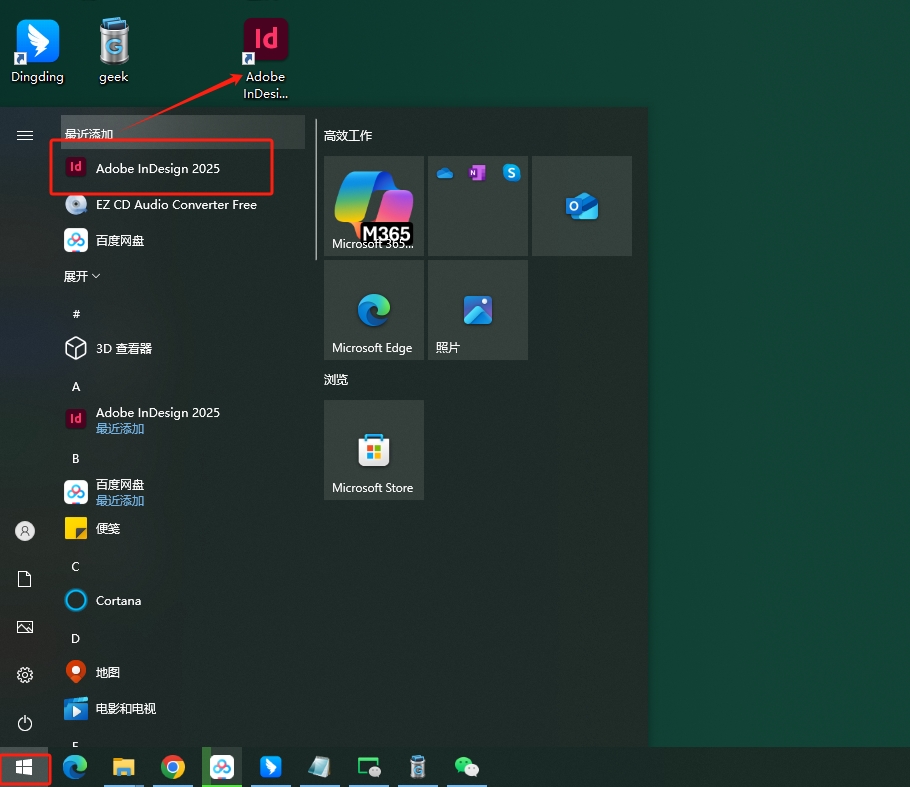Click the Windows Start button
This screenshot has width=910, height=787.
25,767
